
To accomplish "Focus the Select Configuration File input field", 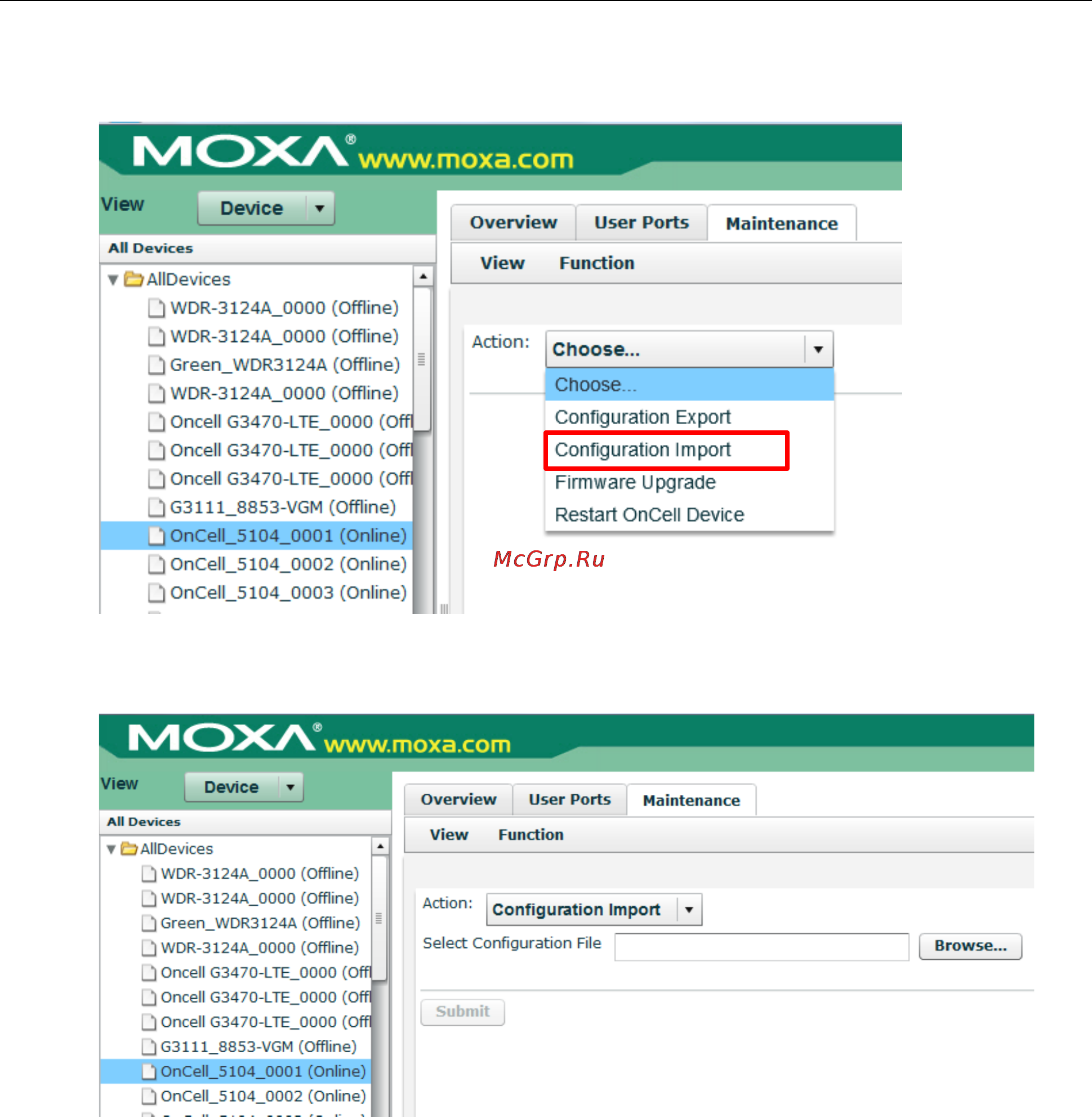I will (x=761, y=947).
